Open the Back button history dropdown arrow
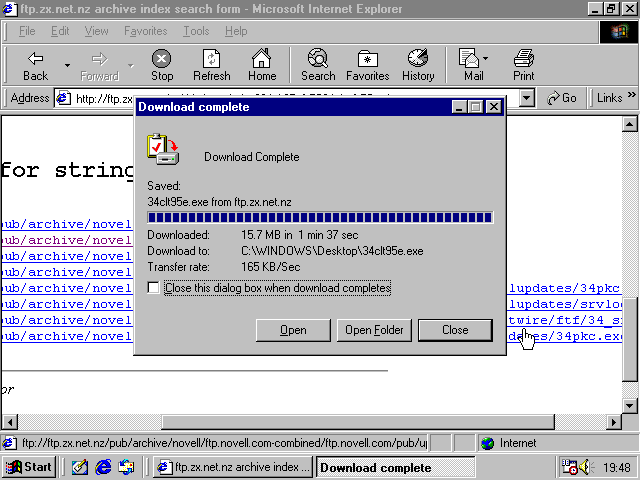The image size is (640, 480). [x=67, y=65]
